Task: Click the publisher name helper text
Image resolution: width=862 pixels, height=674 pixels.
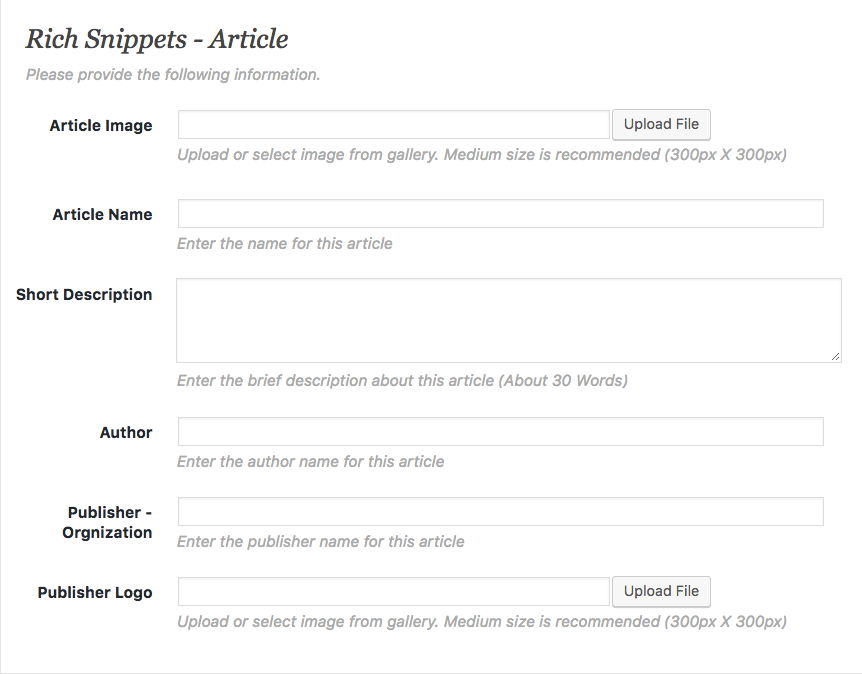Action: coord(319,541)
